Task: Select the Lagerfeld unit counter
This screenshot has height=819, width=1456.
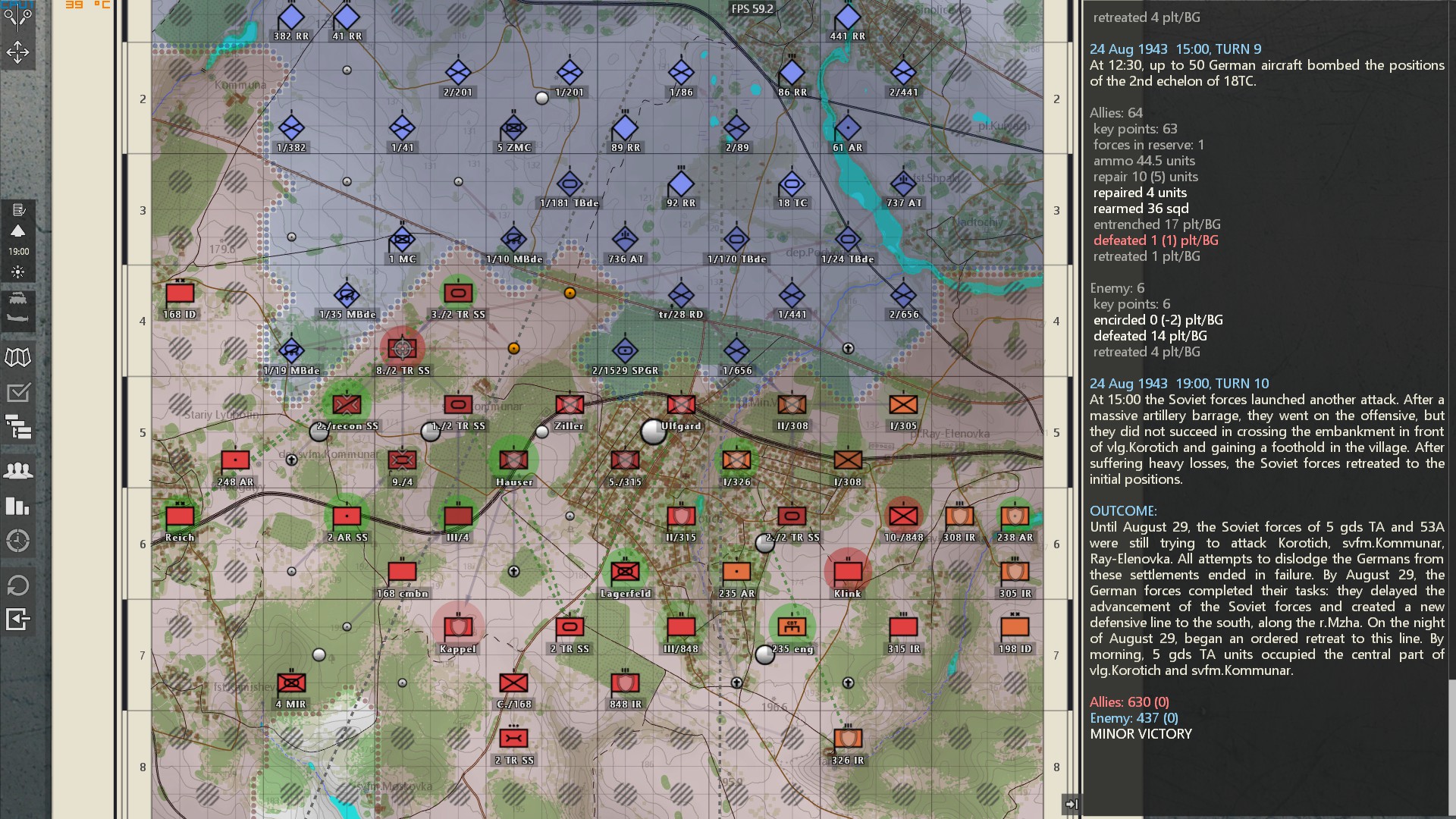Action: tap(625, 572)
